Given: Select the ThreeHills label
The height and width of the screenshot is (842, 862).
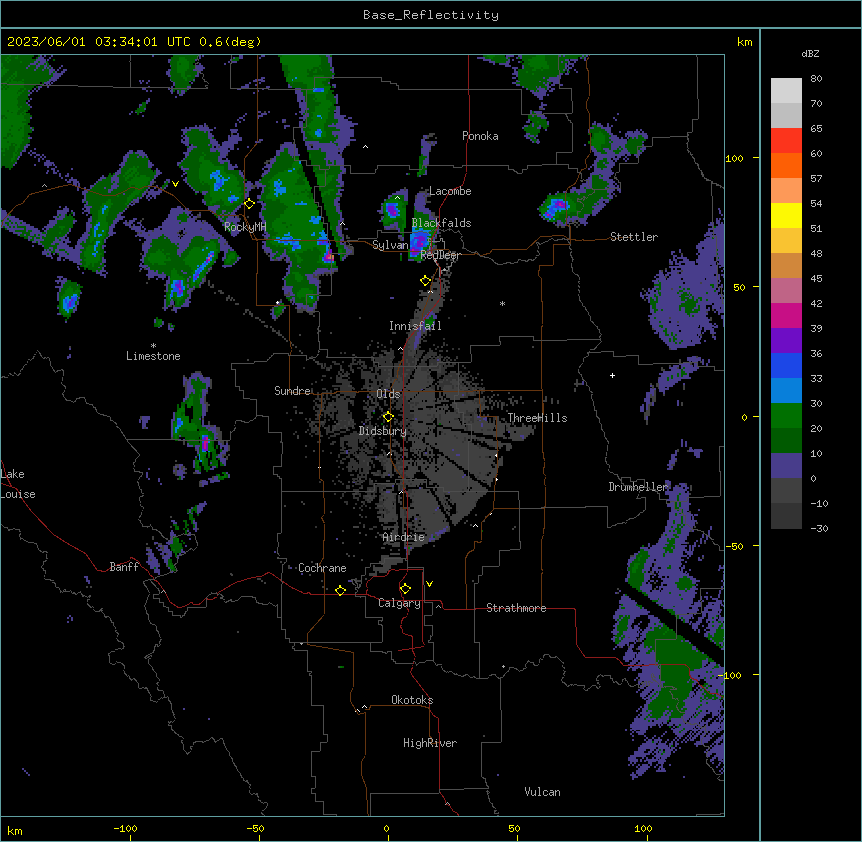Looking at the screenshot, I should [537, 418].
